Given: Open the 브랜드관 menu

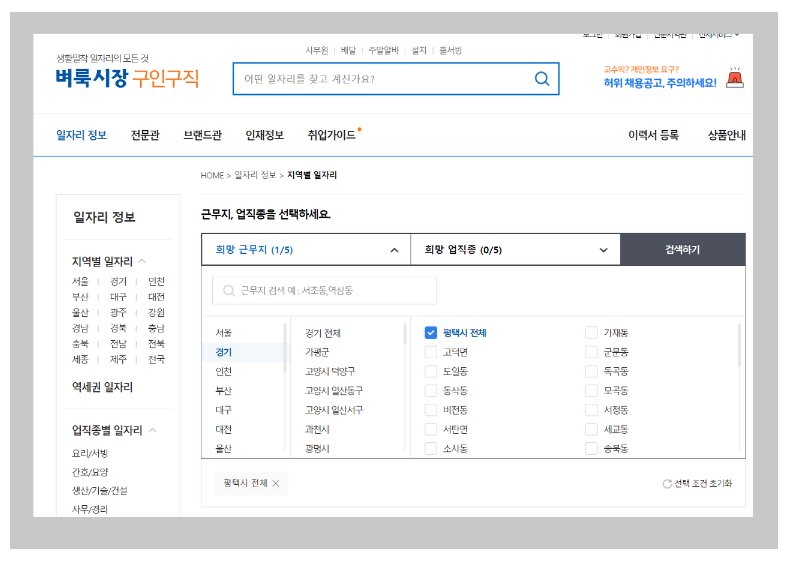Looking at the screenshot, I should 202,135.
